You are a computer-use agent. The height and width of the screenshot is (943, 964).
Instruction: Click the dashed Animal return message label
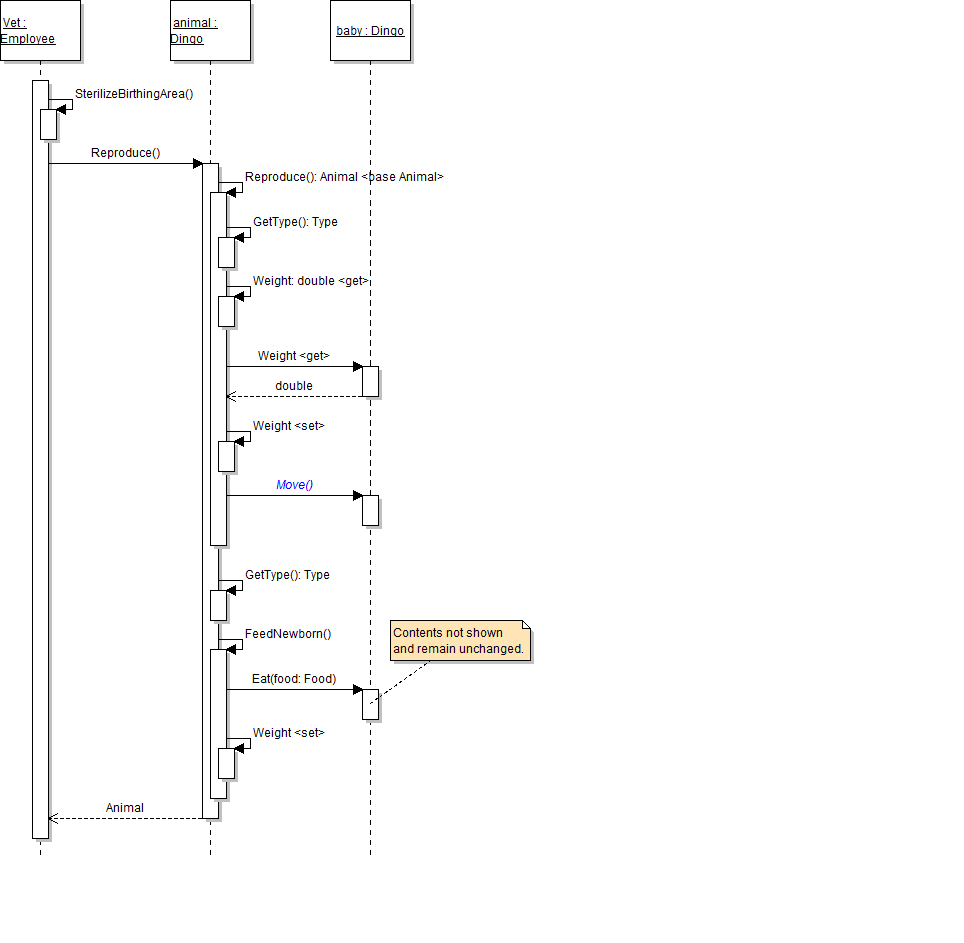coord(125,808)
